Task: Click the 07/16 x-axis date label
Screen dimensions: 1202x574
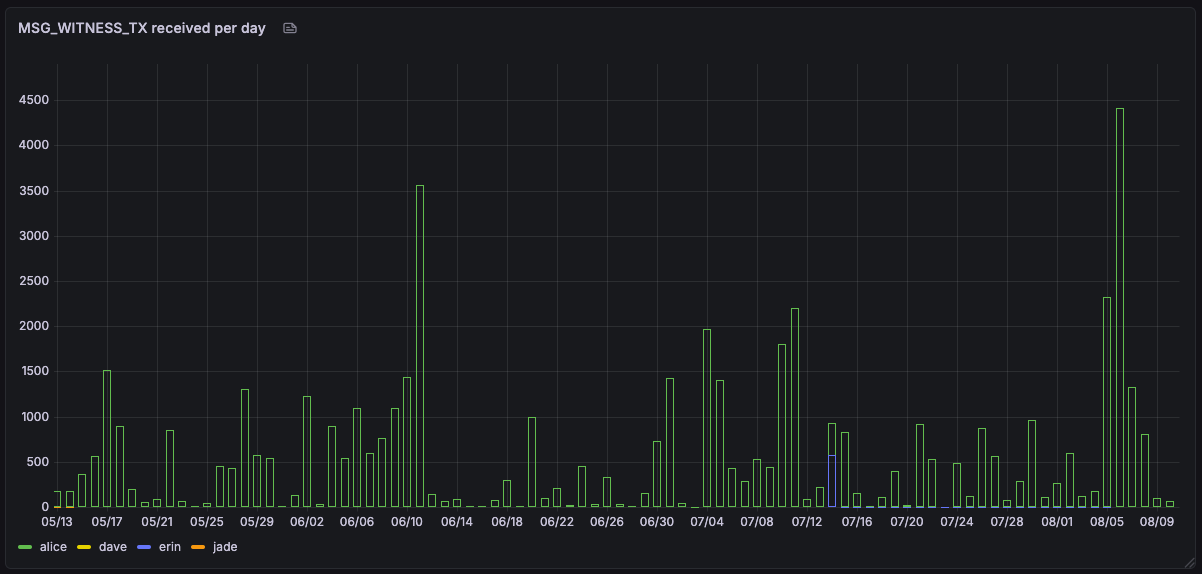Action: (857, 521)
